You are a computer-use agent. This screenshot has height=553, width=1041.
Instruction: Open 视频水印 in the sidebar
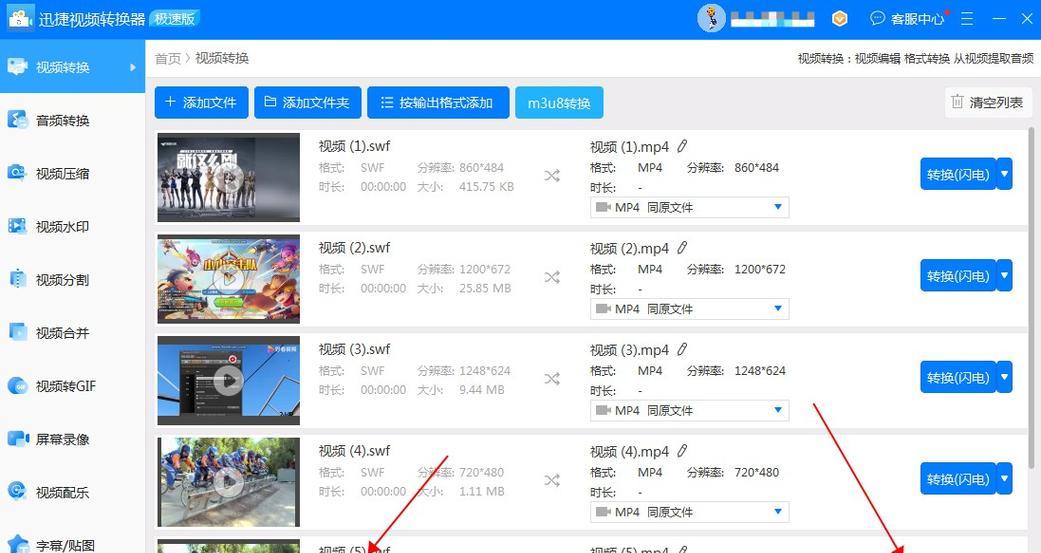pos(72,226)
